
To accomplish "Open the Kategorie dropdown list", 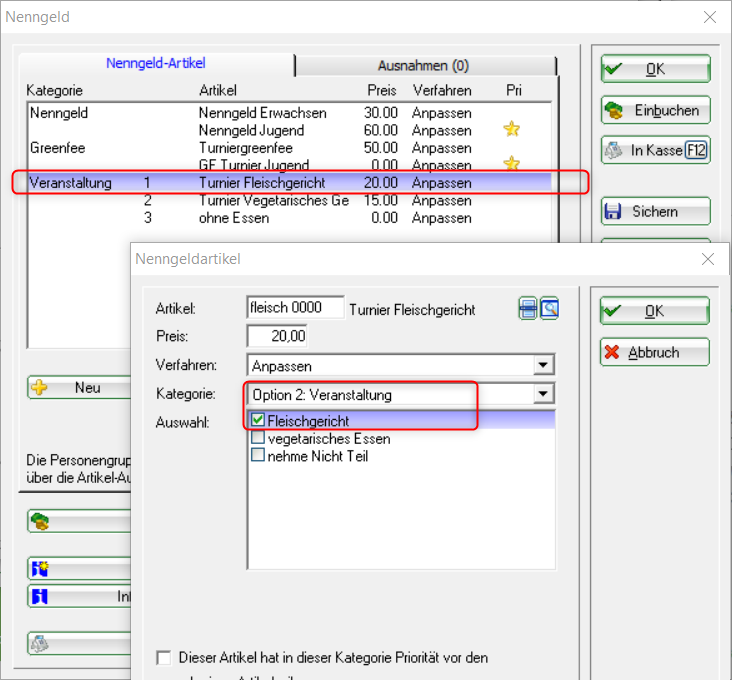I will click(543, 394).
